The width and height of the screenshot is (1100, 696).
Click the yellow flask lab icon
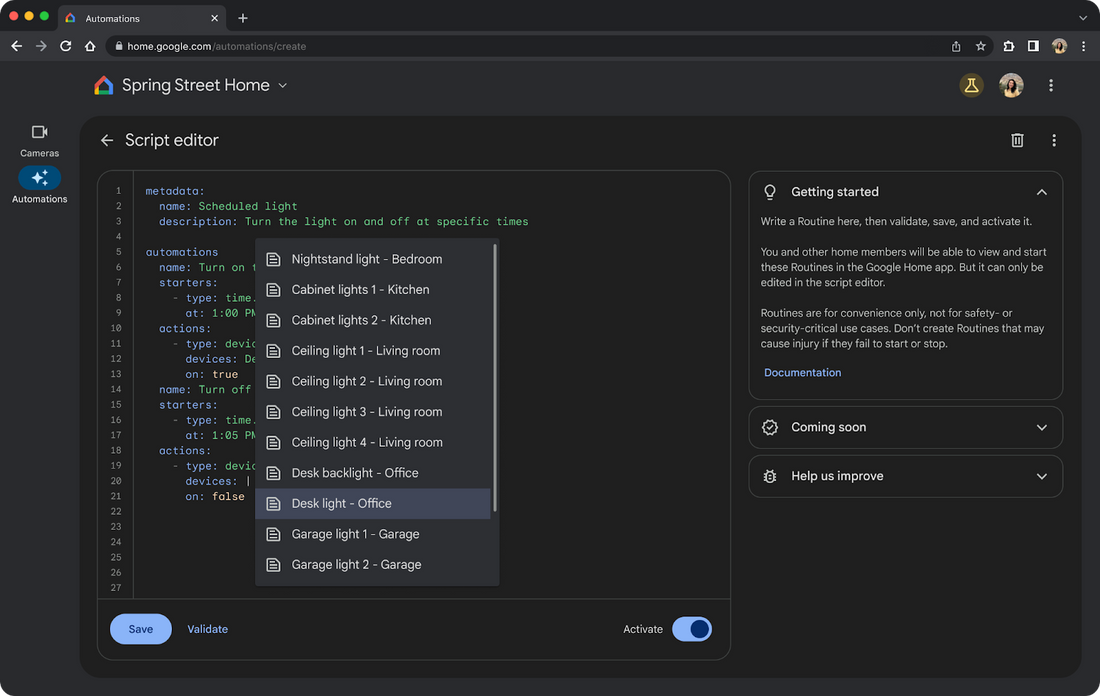coord(971,86)
